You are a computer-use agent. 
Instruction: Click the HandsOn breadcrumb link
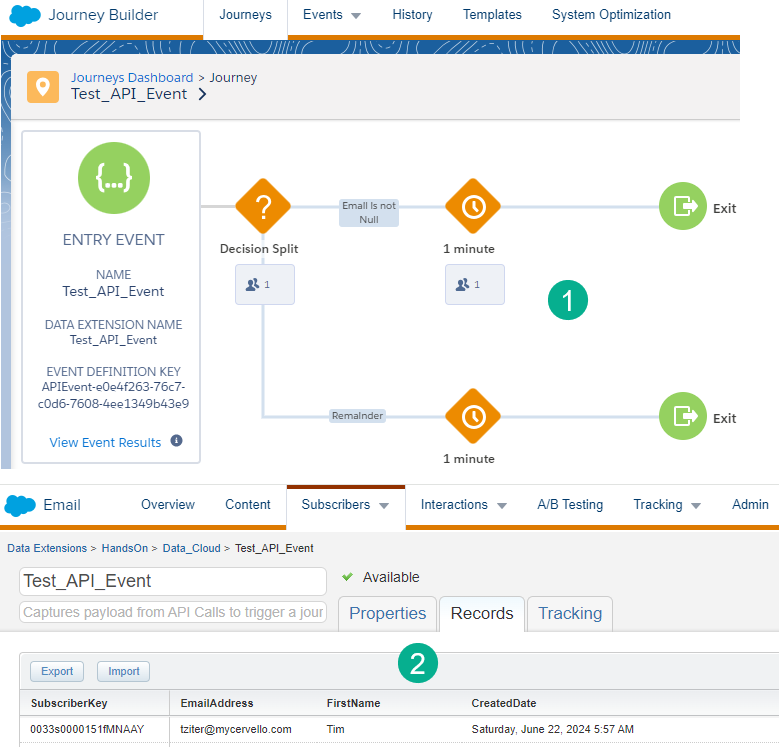point(125,548)
